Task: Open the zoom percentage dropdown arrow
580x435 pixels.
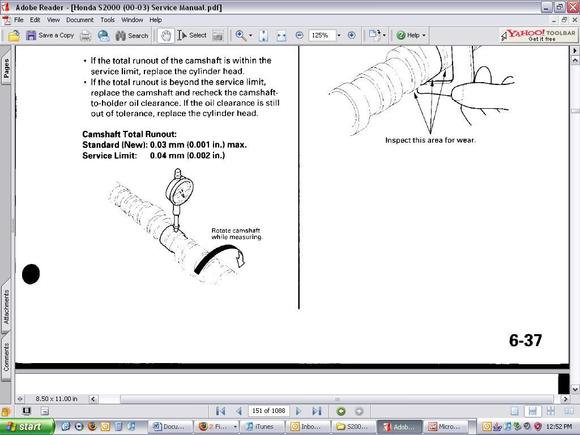Action: click(x=339, y=36)
